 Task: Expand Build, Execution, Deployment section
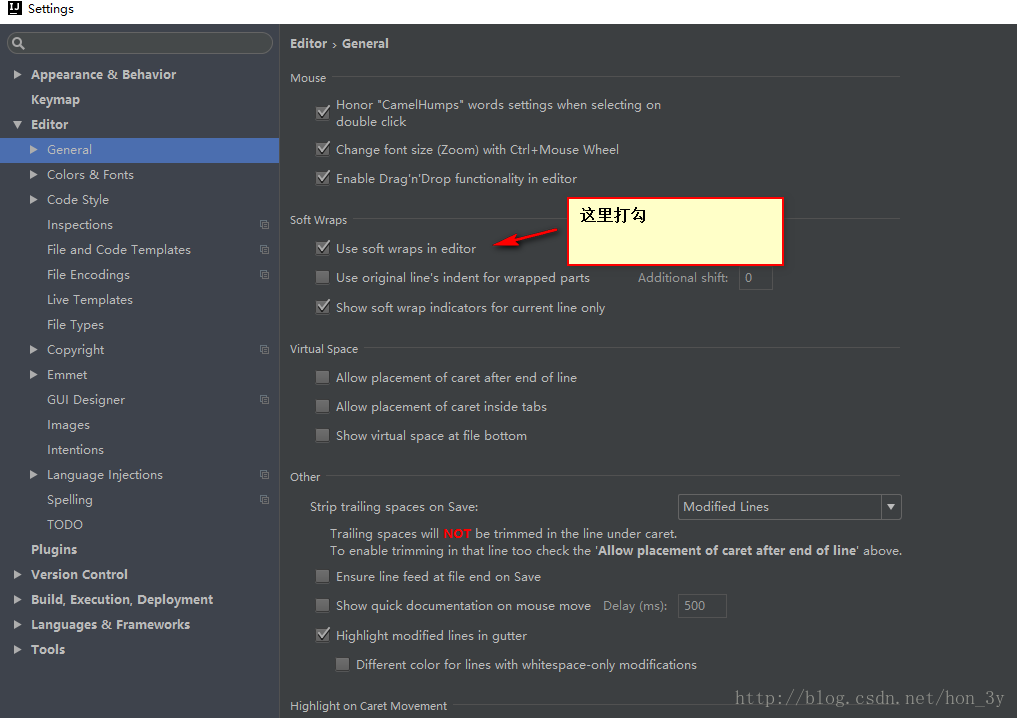click(x=18, y=600)
